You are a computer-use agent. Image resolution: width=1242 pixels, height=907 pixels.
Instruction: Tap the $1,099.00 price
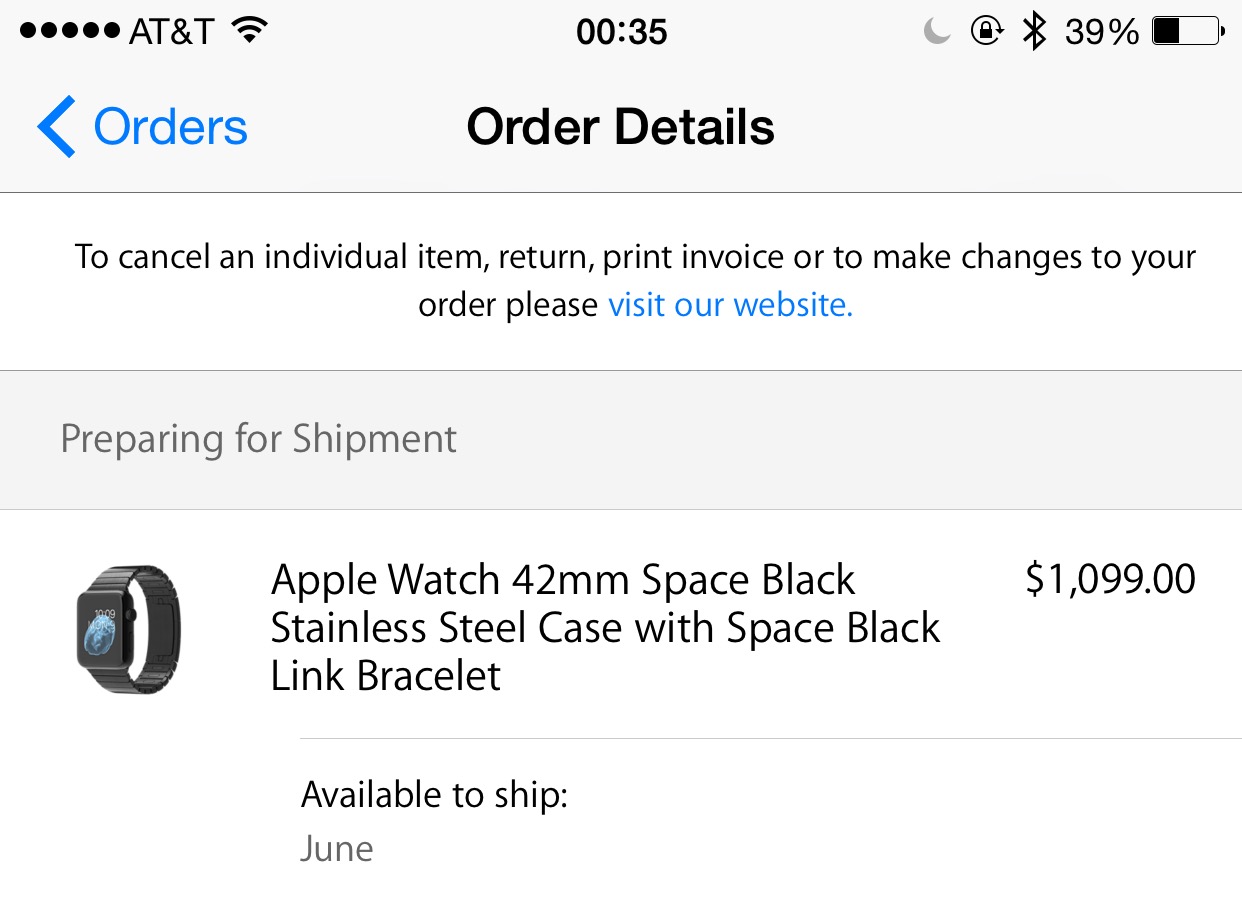point(1110,580)
